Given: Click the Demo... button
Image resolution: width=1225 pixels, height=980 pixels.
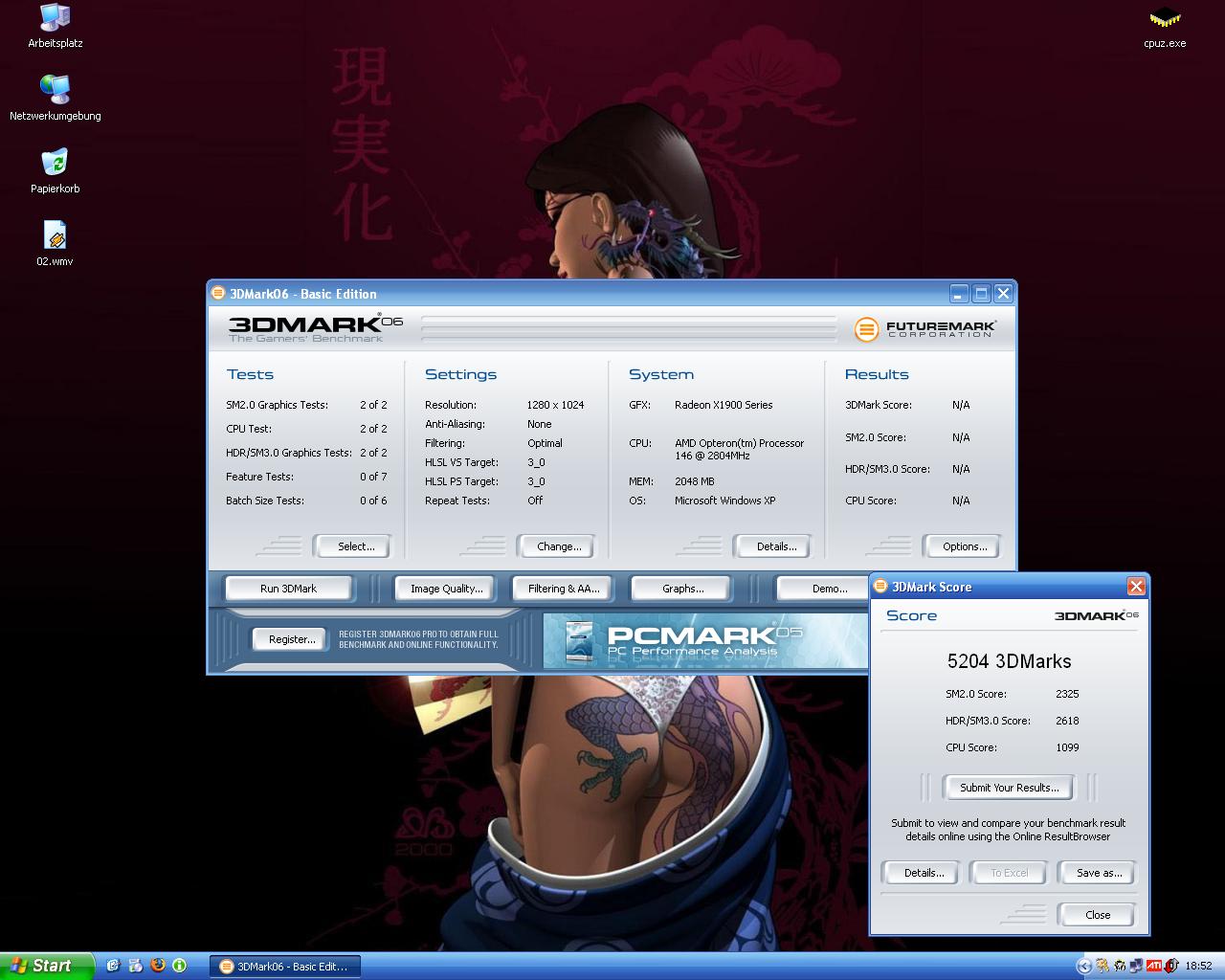Looking at the screenshot, I should tap(823, 589).
